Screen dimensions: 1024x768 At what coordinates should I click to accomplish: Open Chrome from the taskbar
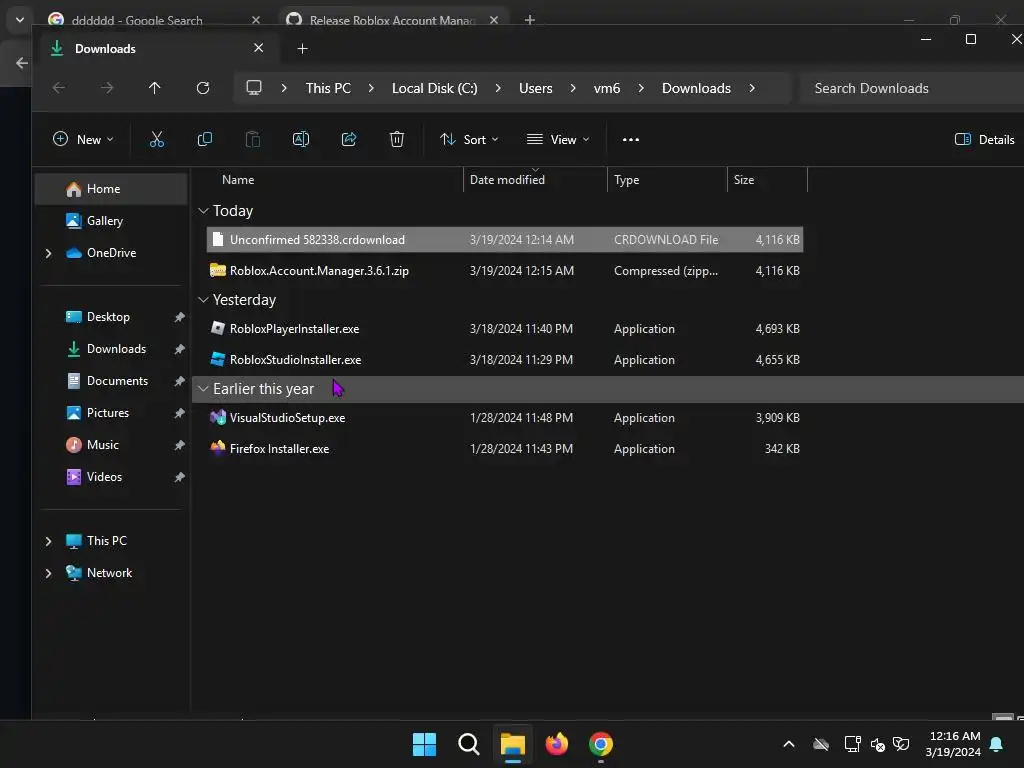pos(601,744)
